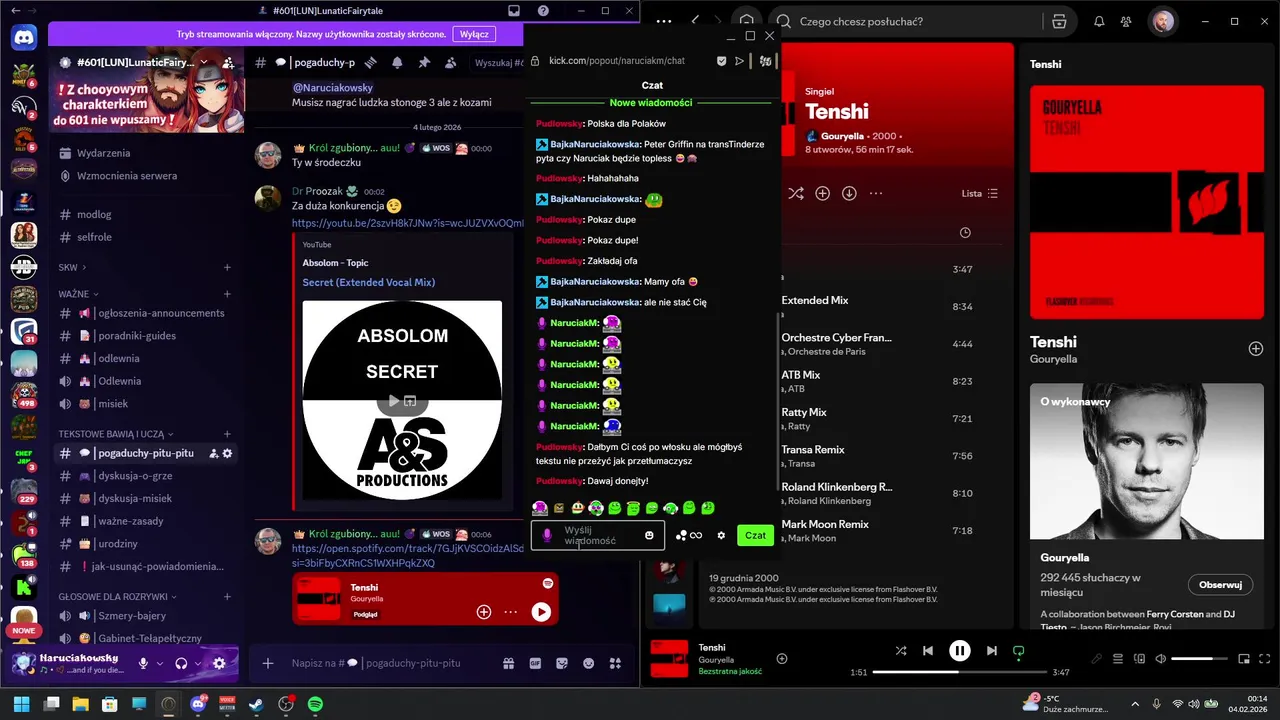Open sticker picker in Discord message bar

click(562, 663)
